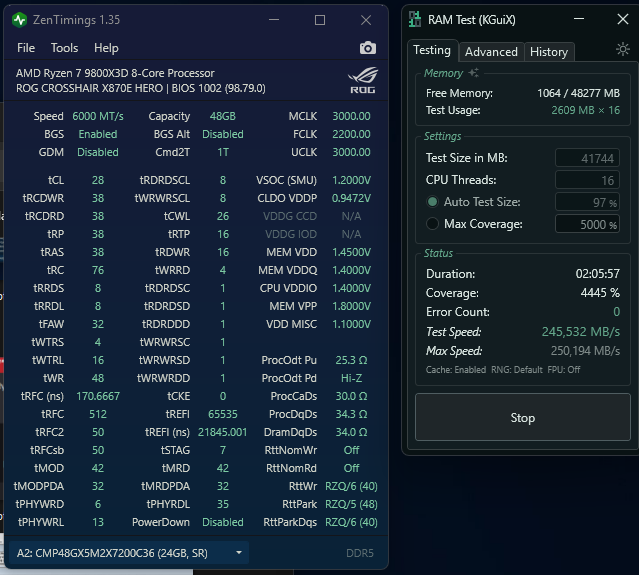Image resolution: width=639 pixels, height=575 pixels.
Task: Take a screenshot with the ZenTimings camera icon
Action: pyautogui.click(x=368, y=48)
